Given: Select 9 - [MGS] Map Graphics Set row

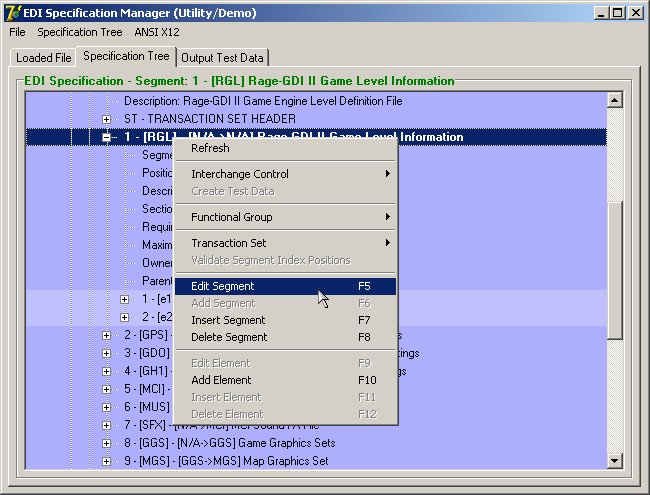Looking at the screenshot, I should pos(226,461).
